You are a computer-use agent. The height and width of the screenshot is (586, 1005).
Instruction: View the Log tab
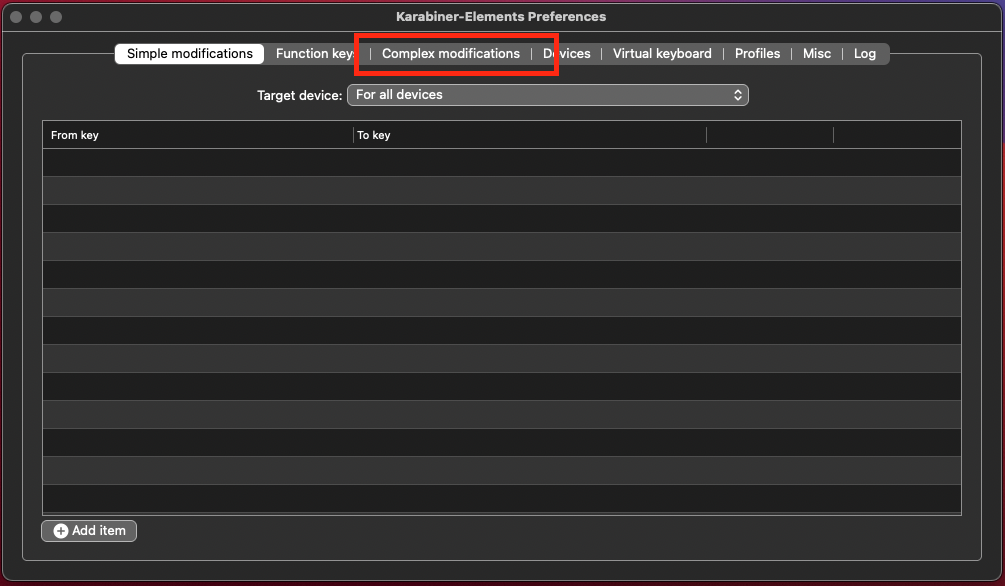(x=865, y=54)
